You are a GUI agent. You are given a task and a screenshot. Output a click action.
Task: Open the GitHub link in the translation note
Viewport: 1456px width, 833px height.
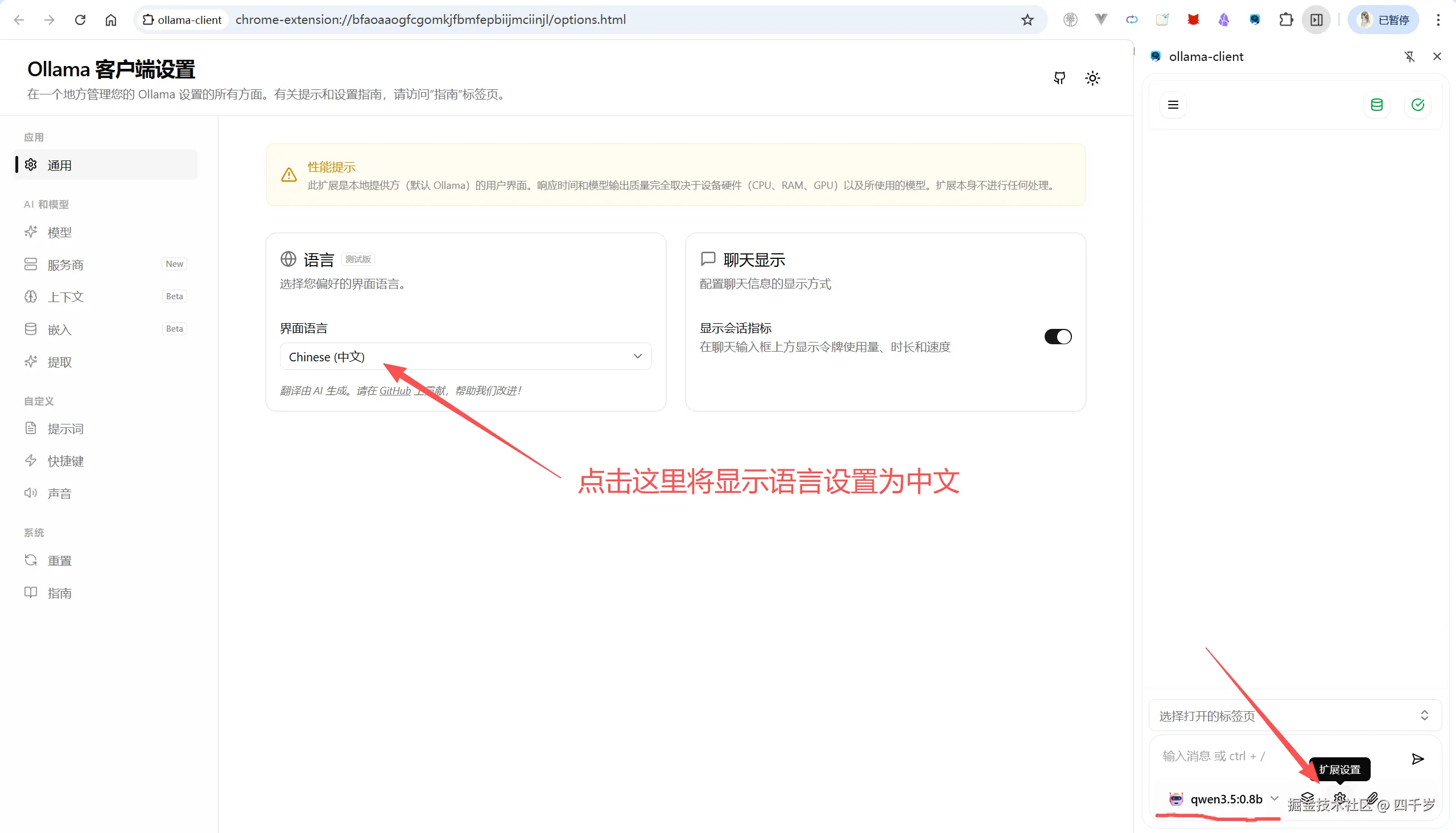pyautogui.click(x=395, y=390)
